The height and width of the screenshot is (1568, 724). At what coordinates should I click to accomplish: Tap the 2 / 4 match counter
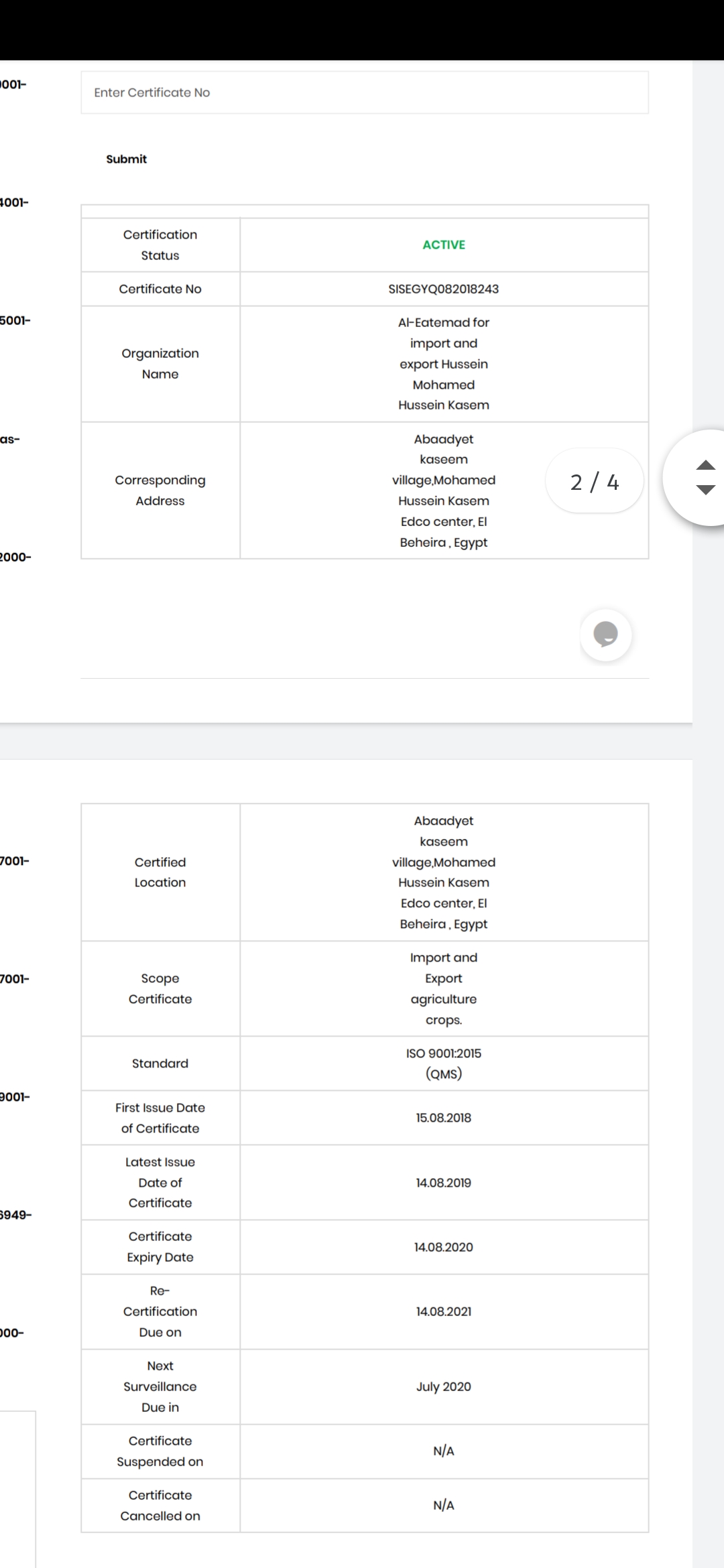click(x=595, y=482)
